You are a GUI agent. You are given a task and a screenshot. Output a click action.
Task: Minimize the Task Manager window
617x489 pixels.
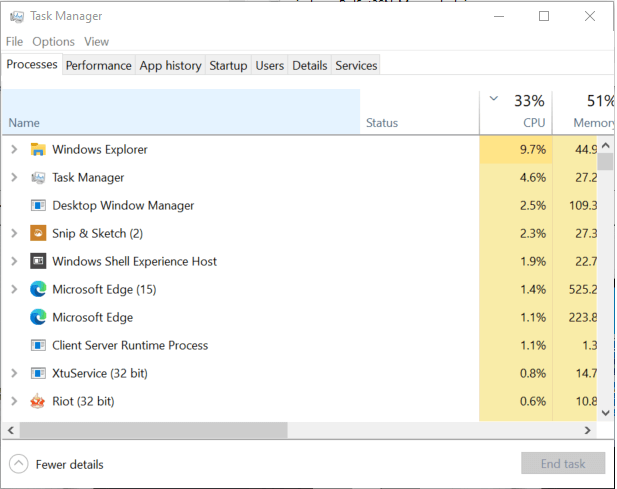(499, 17)
